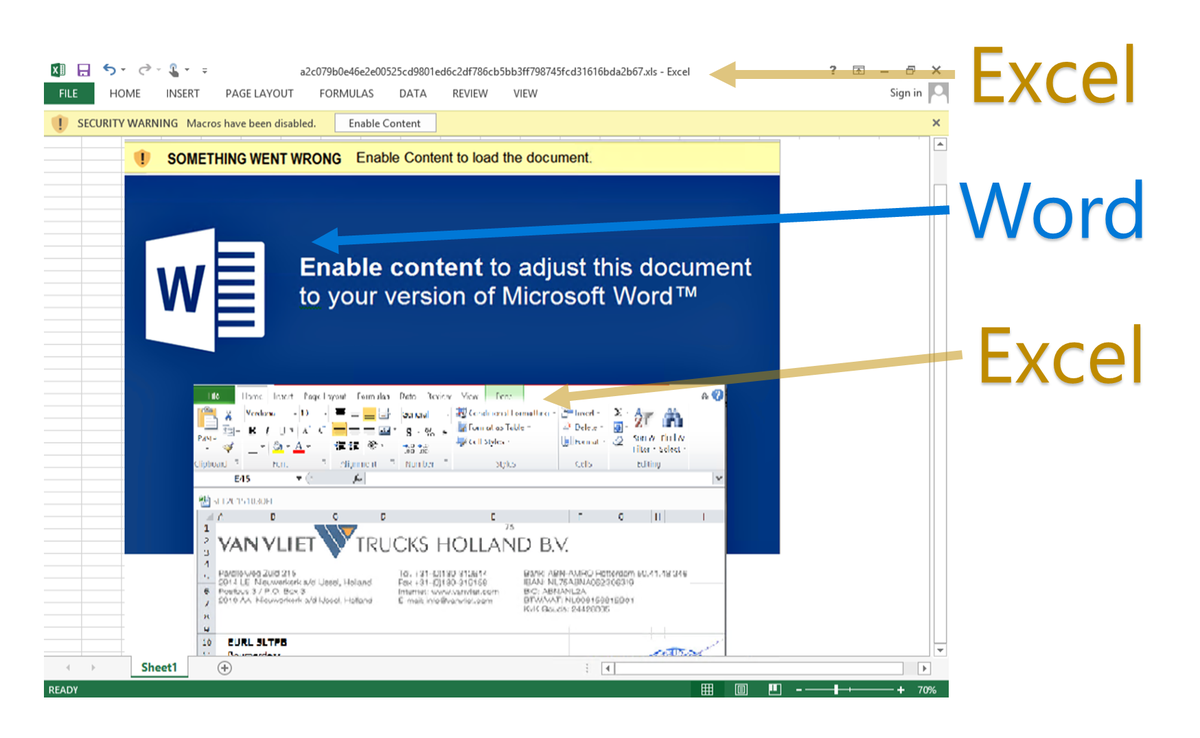This screenshot has height=738, width=1200.
Task: Click the sheet tab bar split handle
Action: tap(587, 668)
